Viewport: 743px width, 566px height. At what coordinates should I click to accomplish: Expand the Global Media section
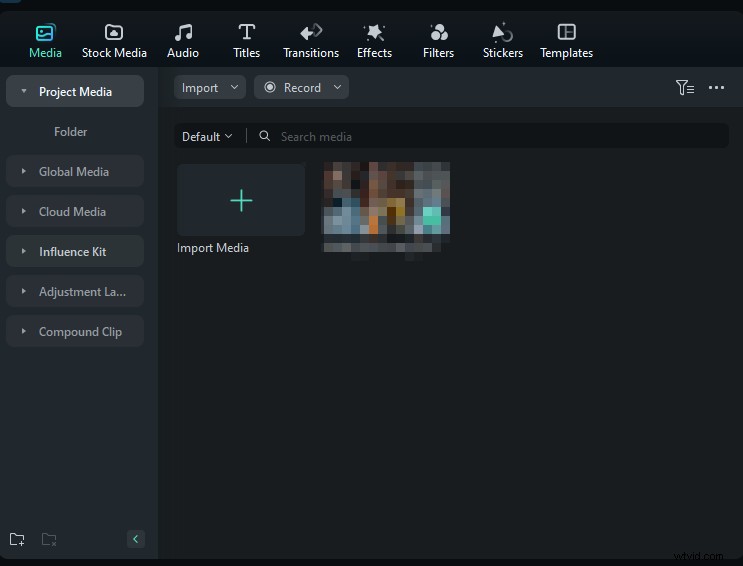pyautogui.click(x=74, y=171)
